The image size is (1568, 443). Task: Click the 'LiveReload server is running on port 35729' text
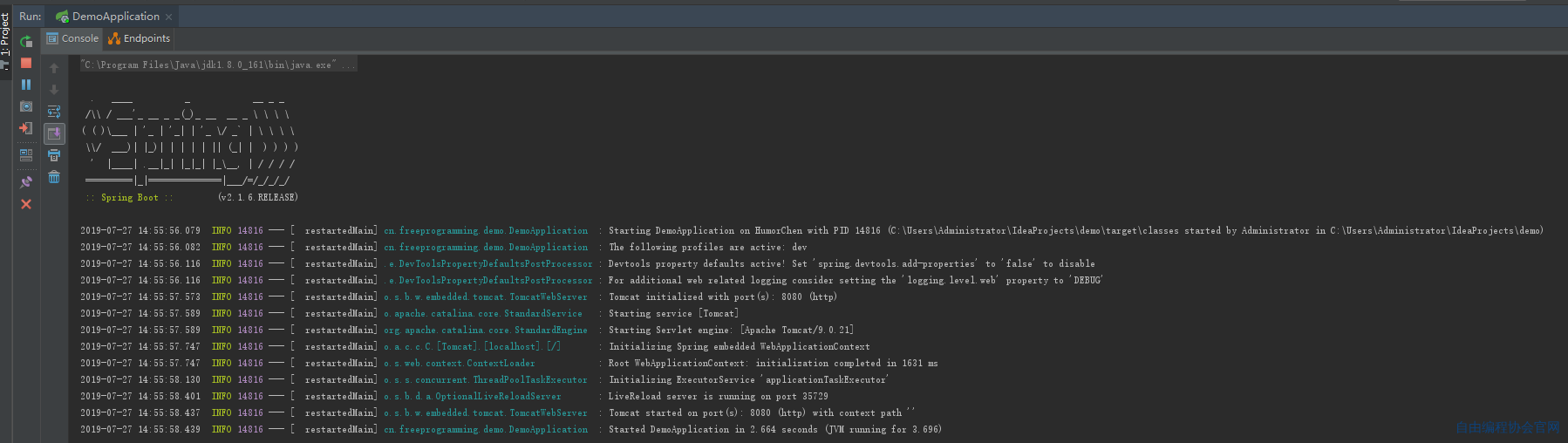(718, 397)
